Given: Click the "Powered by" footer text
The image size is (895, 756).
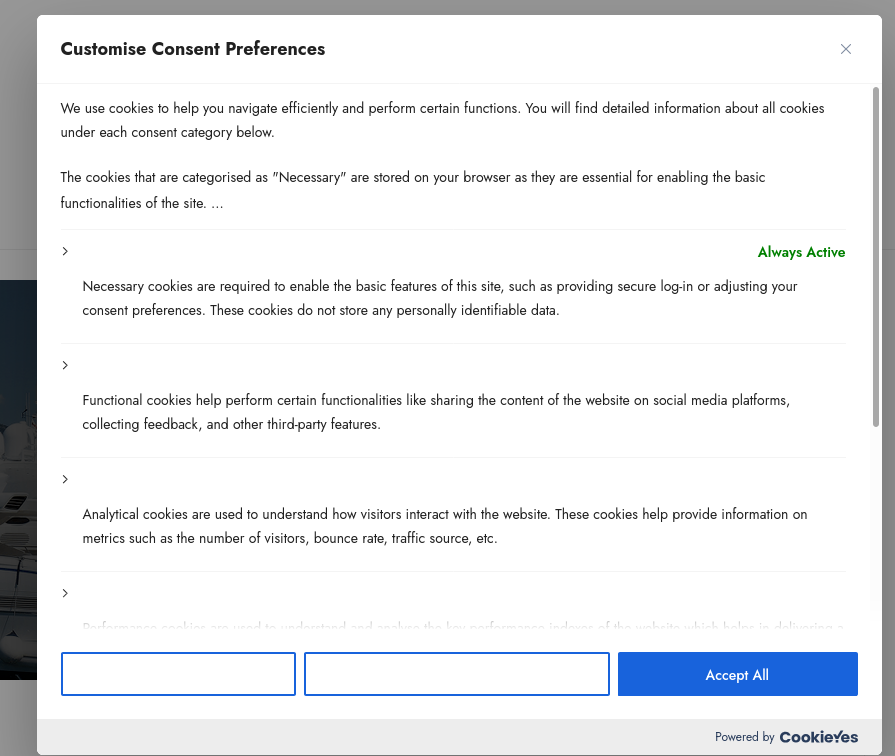Looking at the screenshot, I should click(744, 737).
